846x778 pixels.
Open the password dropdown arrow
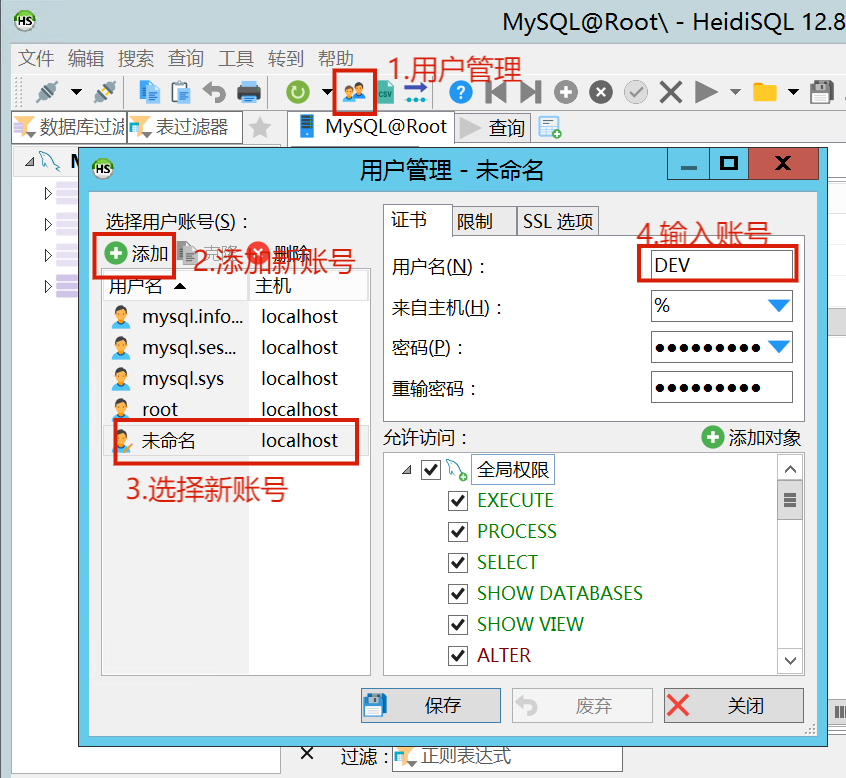tap(779, 346)
